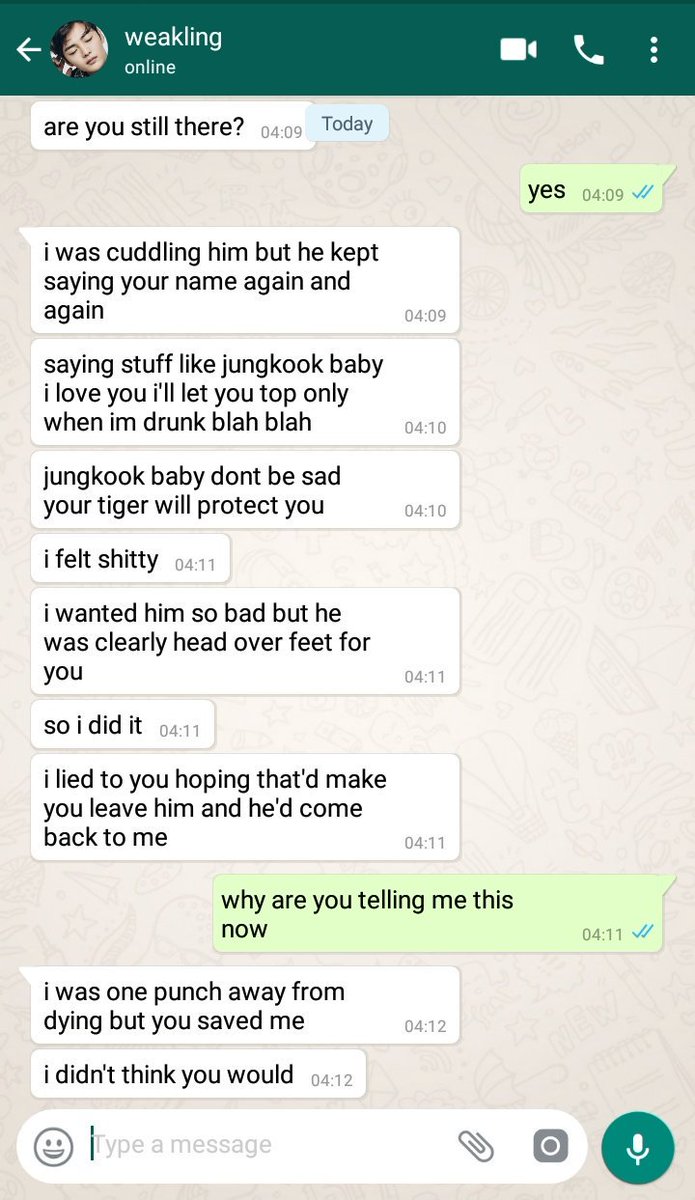The height and width of the screenshot is (1200, 695).
Task: Tap the back arrow to leave chat
Action: (28, 49)
